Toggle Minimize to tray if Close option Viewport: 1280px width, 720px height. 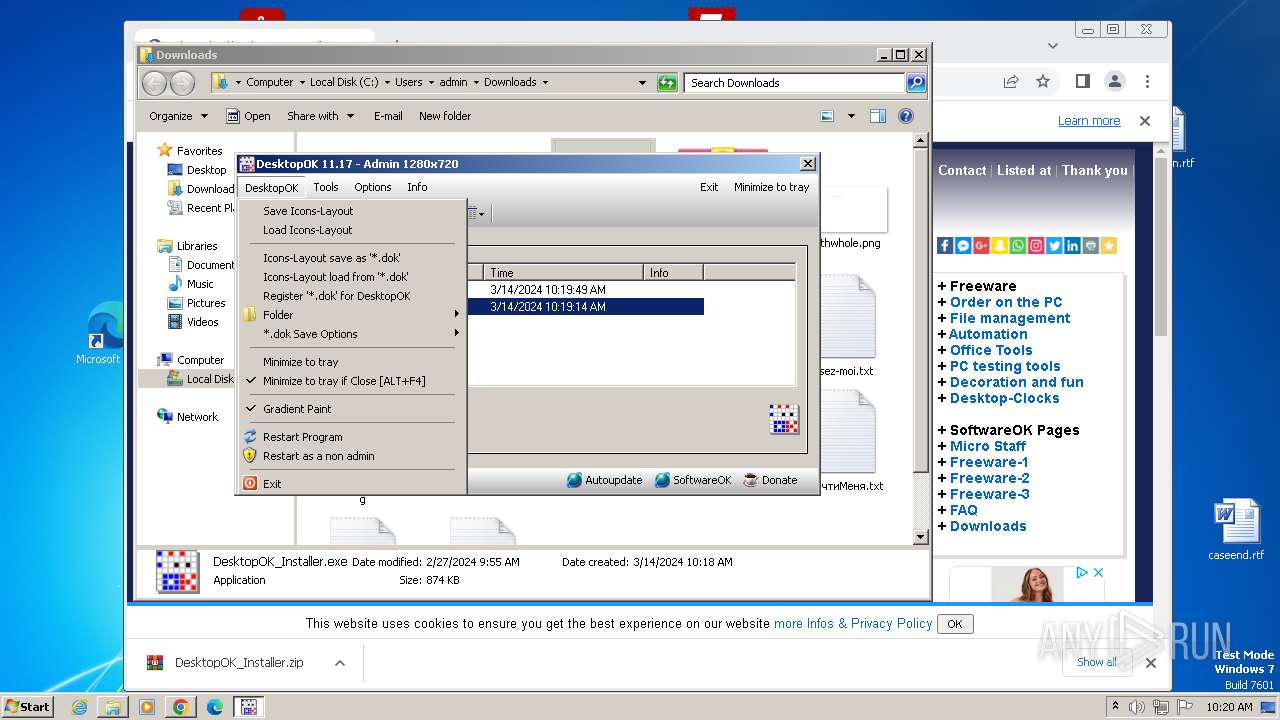tap(344, 381)
